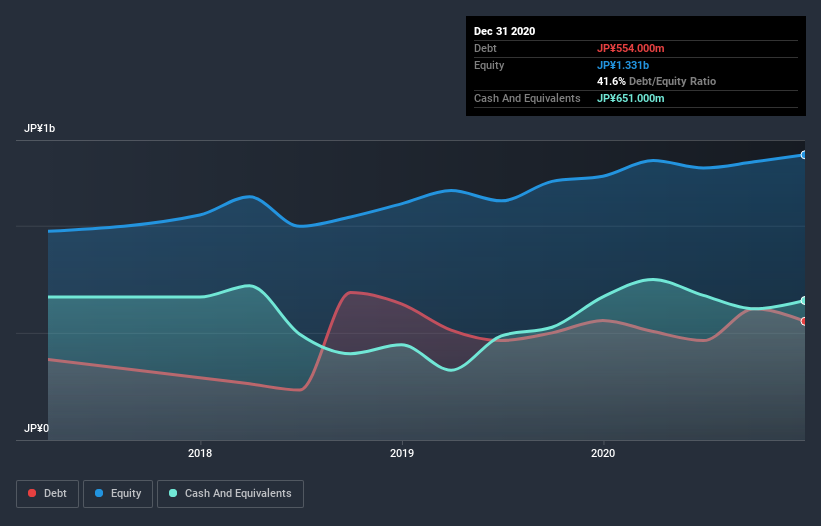
Task: Toggle the Debt series legend button
Action: tap(48, 494)
